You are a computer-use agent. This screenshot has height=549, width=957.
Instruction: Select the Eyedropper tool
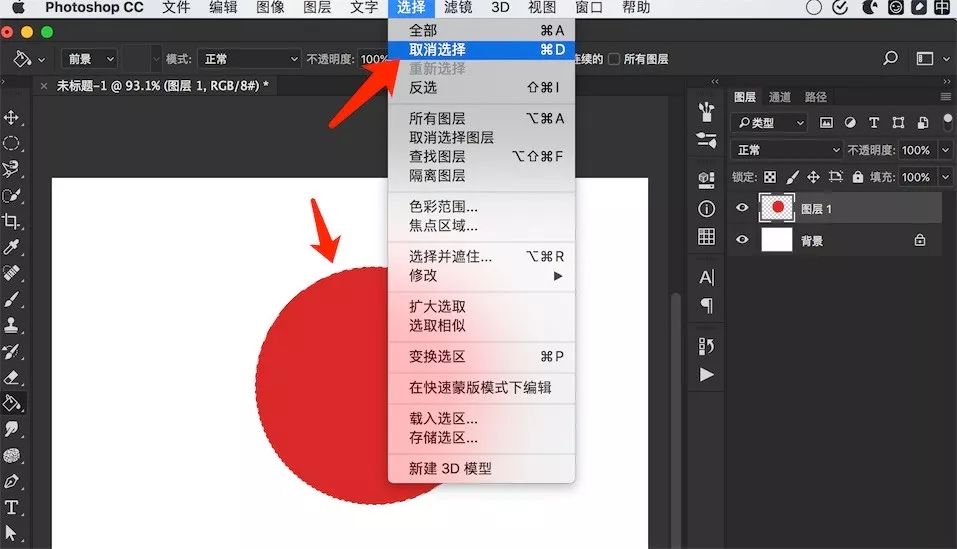[11, 247]
